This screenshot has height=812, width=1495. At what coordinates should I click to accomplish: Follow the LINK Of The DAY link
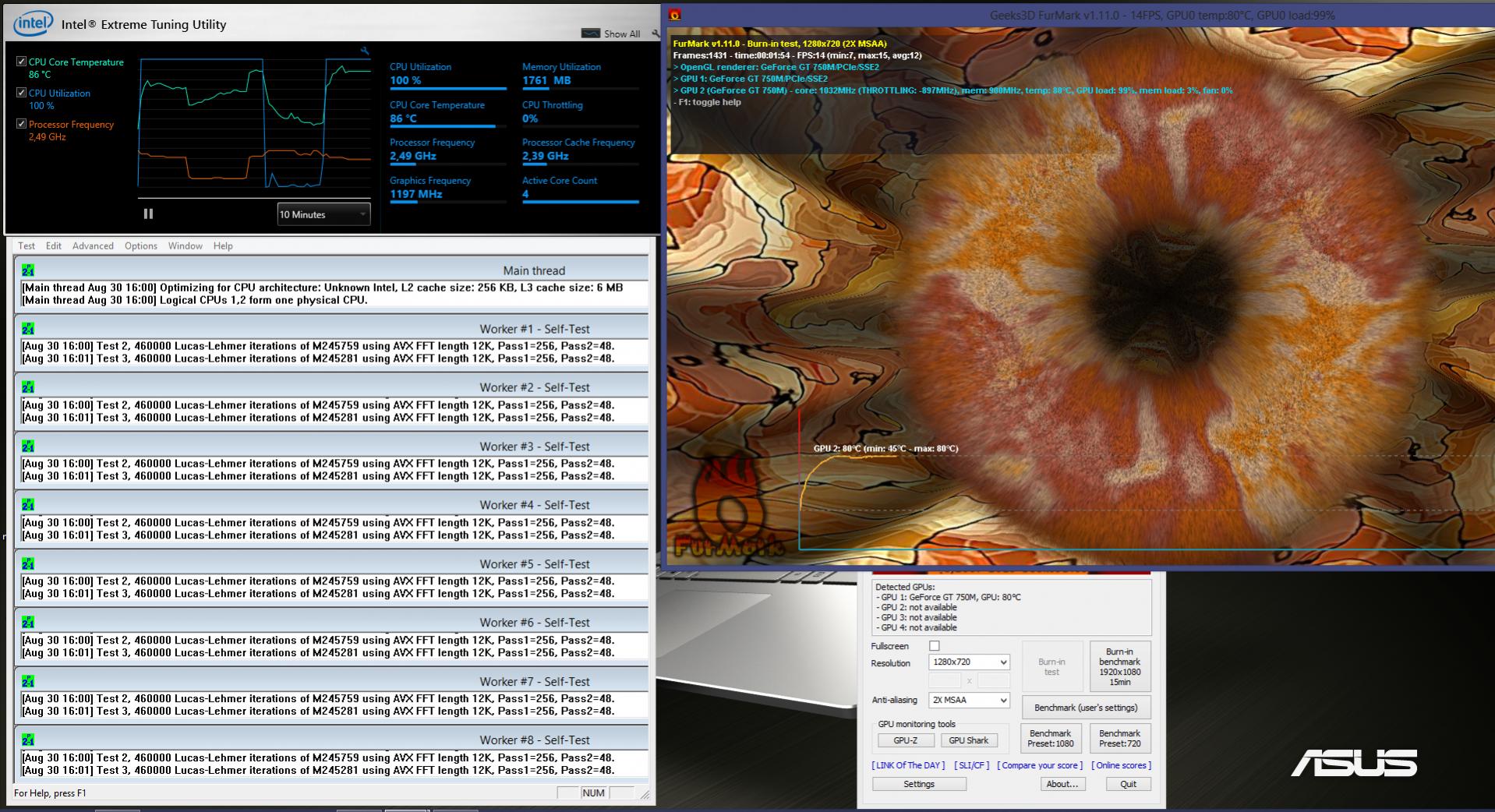pos(908,765)
